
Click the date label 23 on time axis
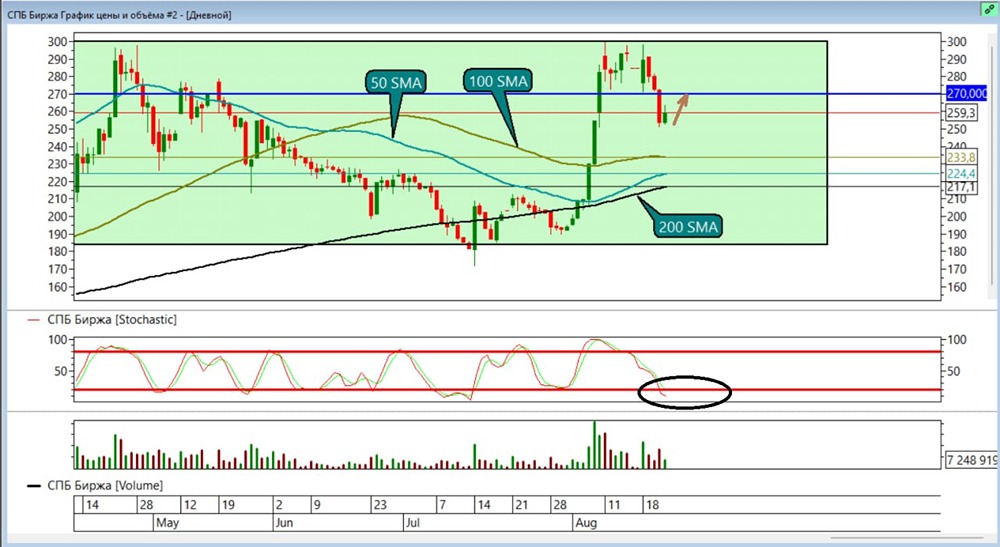(x=380, y=505)
